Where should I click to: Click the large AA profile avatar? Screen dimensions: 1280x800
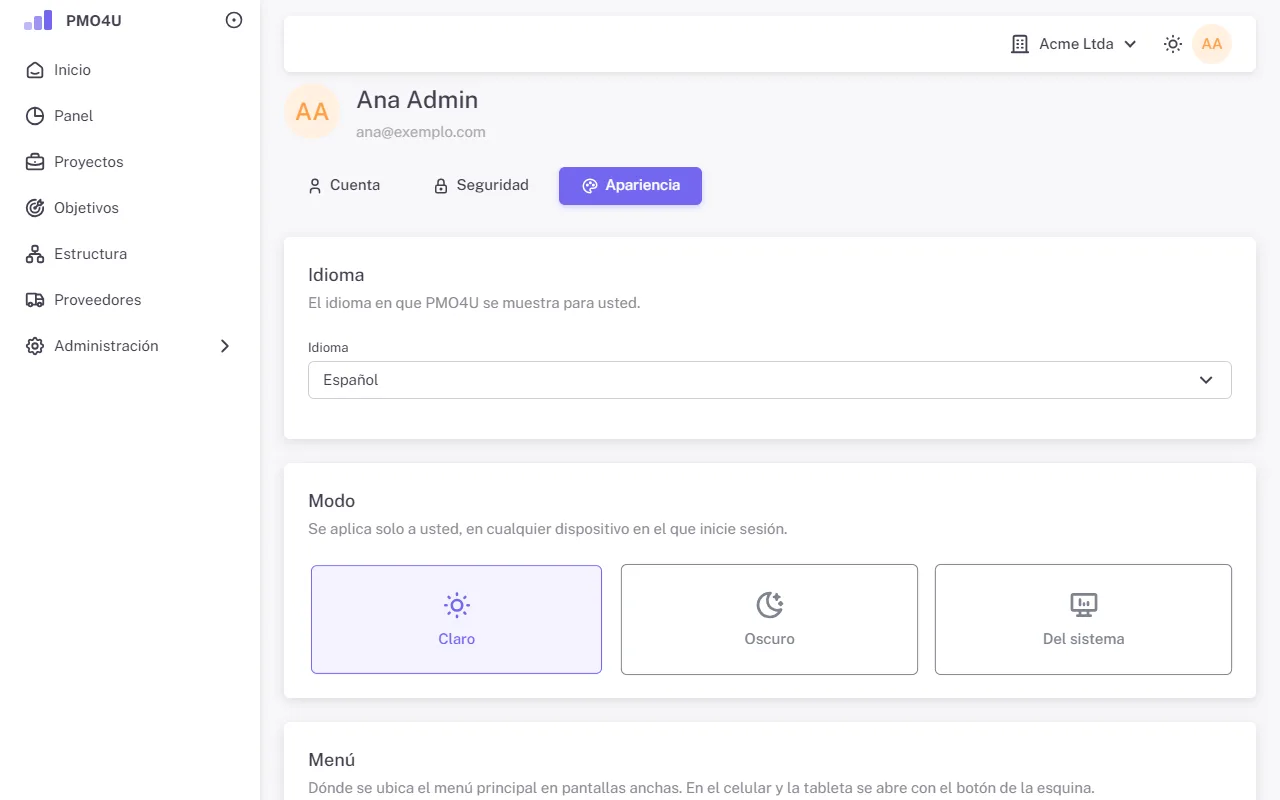tap(312, 111)
